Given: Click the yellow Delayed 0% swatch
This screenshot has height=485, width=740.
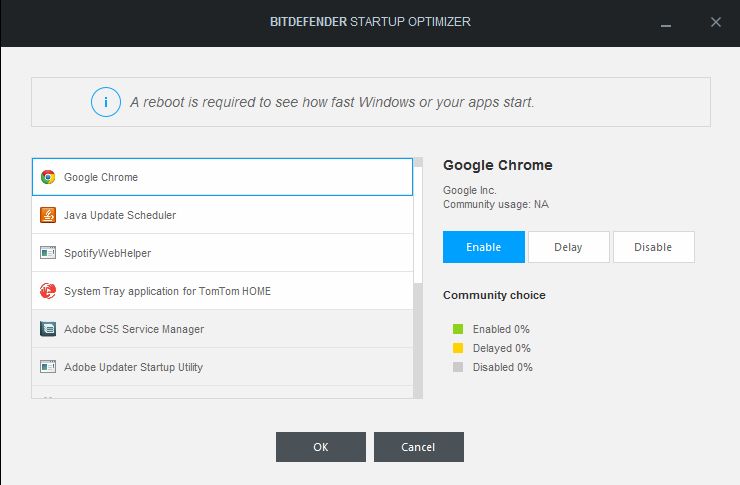Looking at the screenshot, I should point(458,348).
